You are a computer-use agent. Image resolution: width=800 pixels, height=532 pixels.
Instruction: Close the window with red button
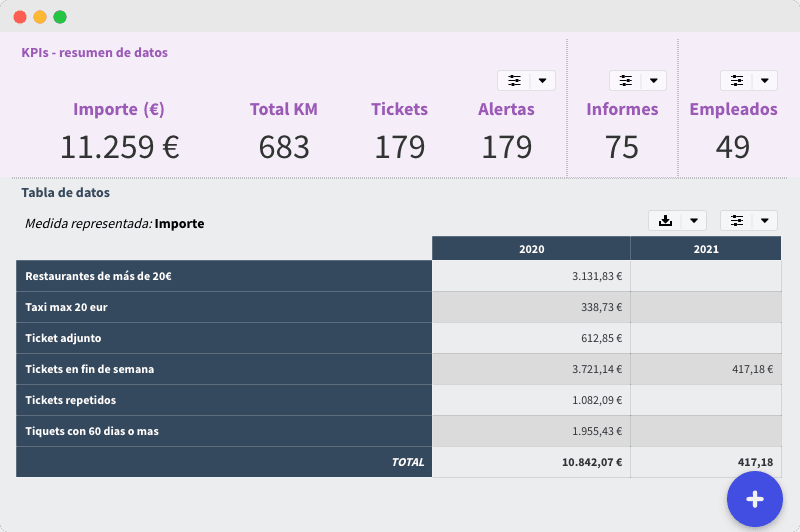(20, 17)
